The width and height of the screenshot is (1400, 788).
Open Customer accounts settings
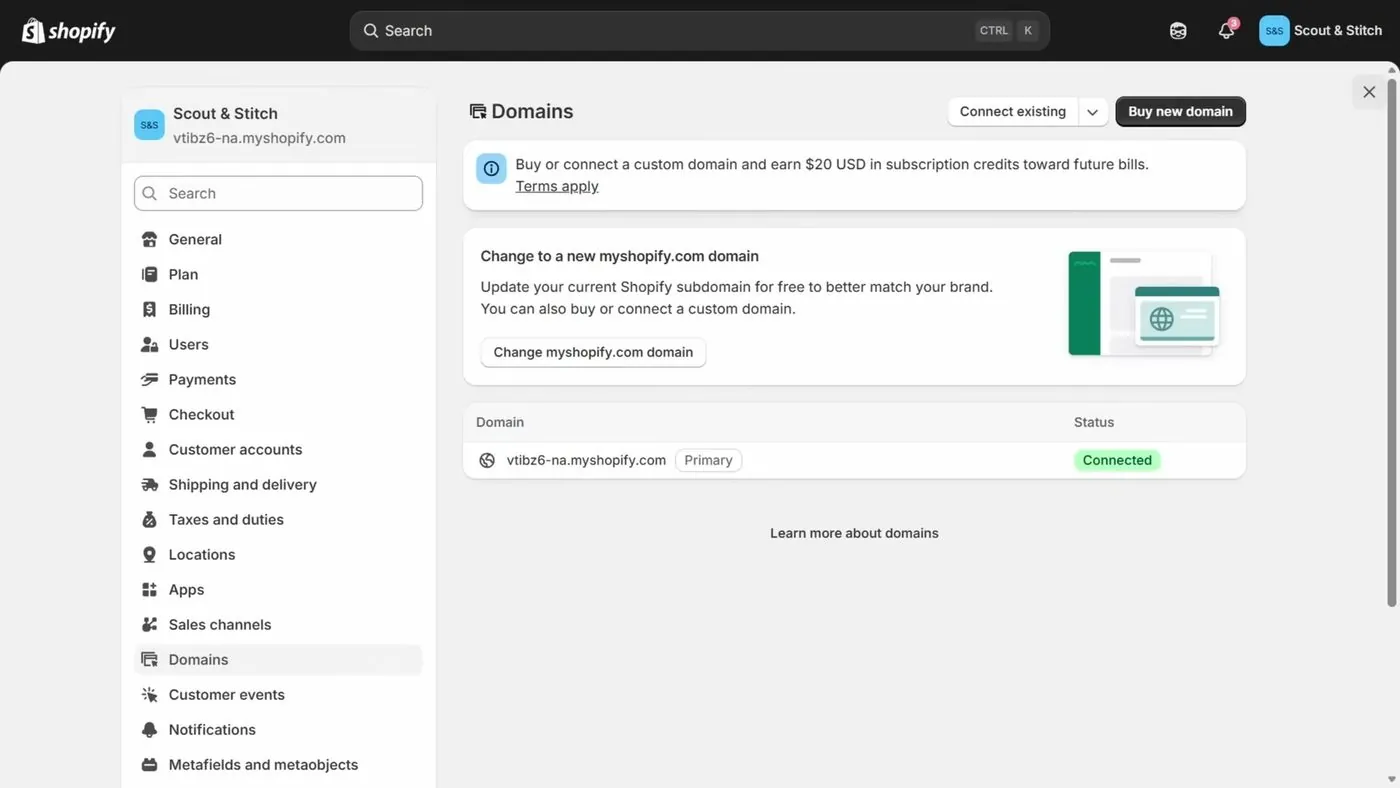[x=278, y=450]
